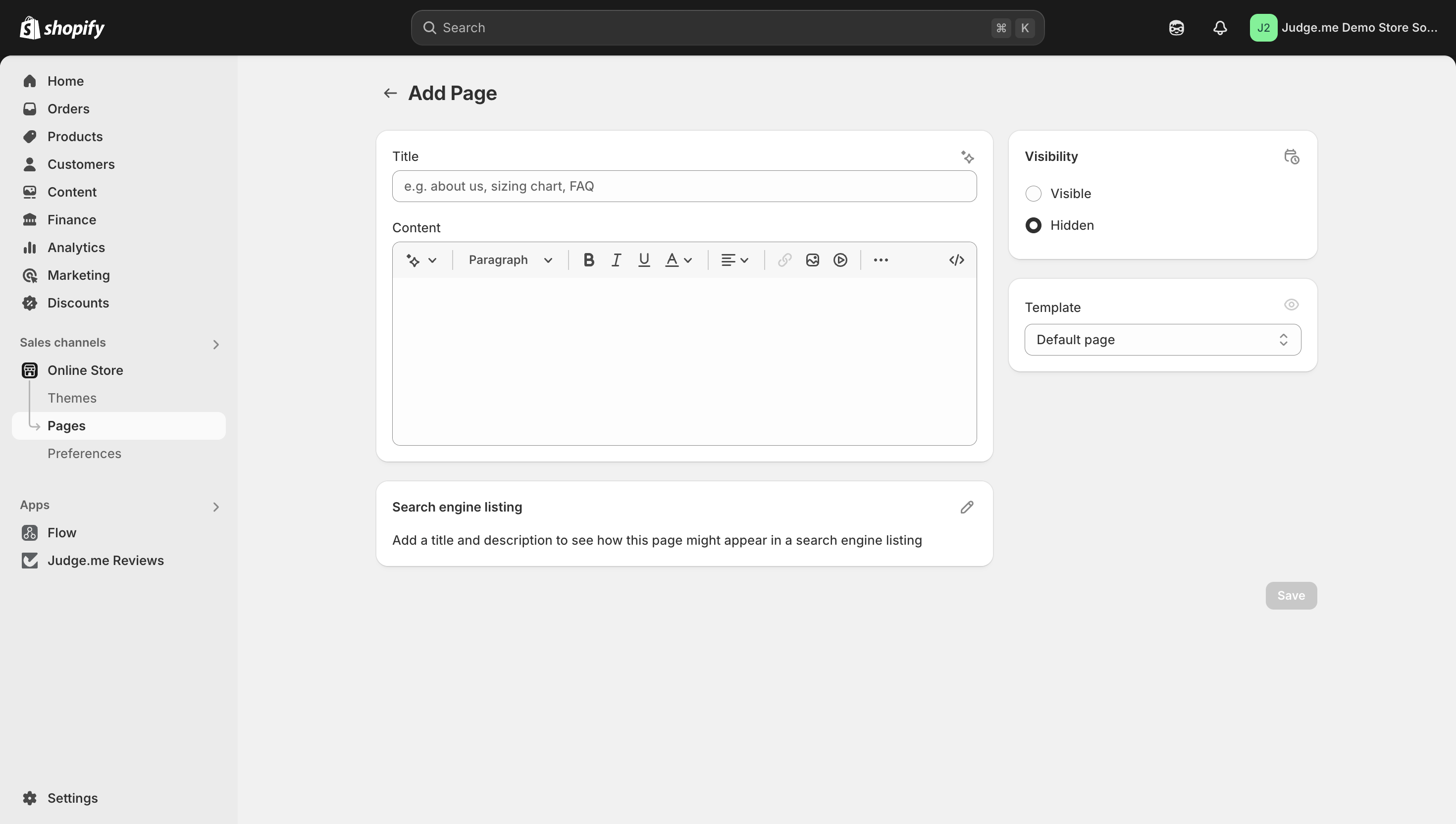Open the J2 store account menu
This screenshot has height=824, width=1456.
pyautogui.click(x=1344, y=28)
